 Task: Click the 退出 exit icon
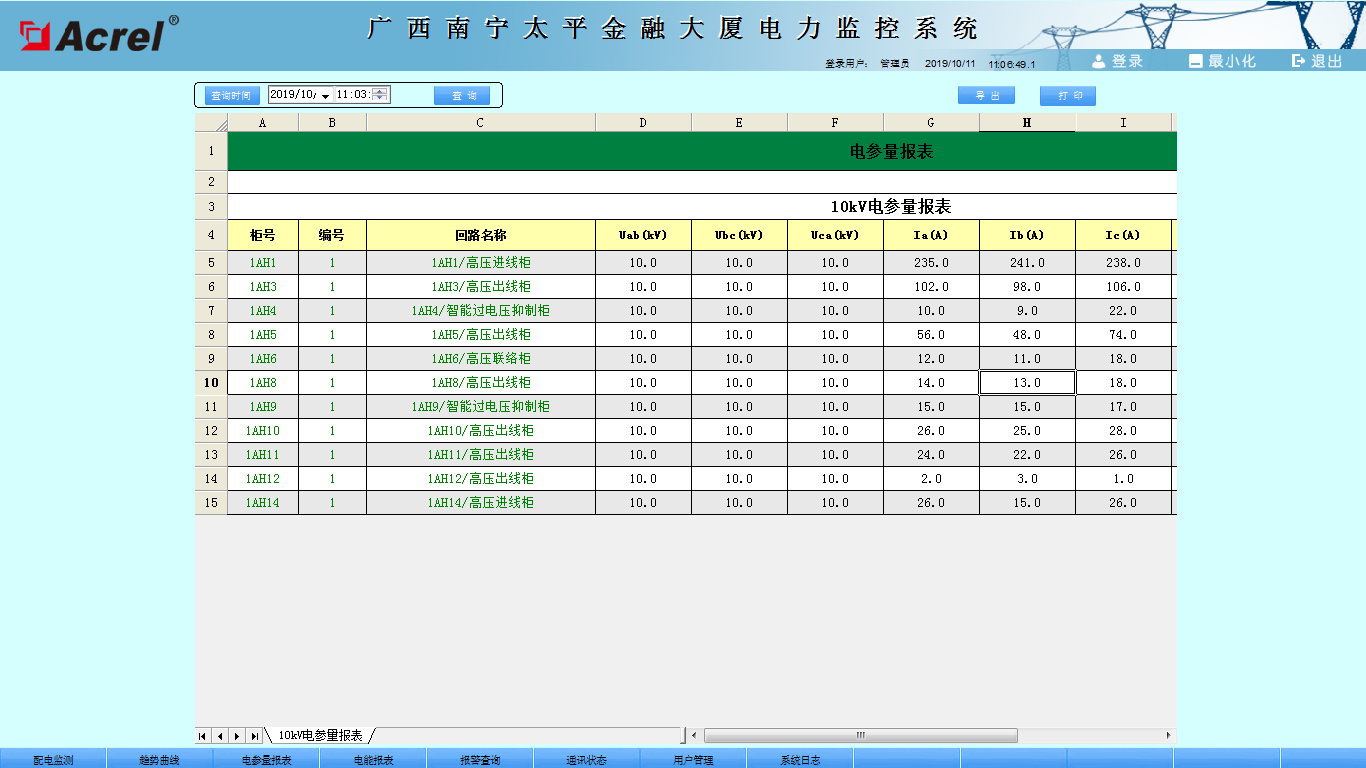(1299, 61)
